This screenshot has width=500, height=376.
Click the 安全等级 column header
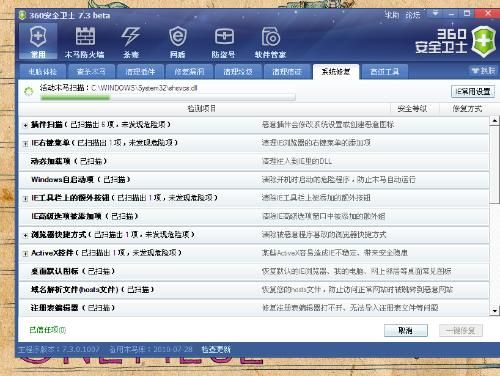pos(412,109)
